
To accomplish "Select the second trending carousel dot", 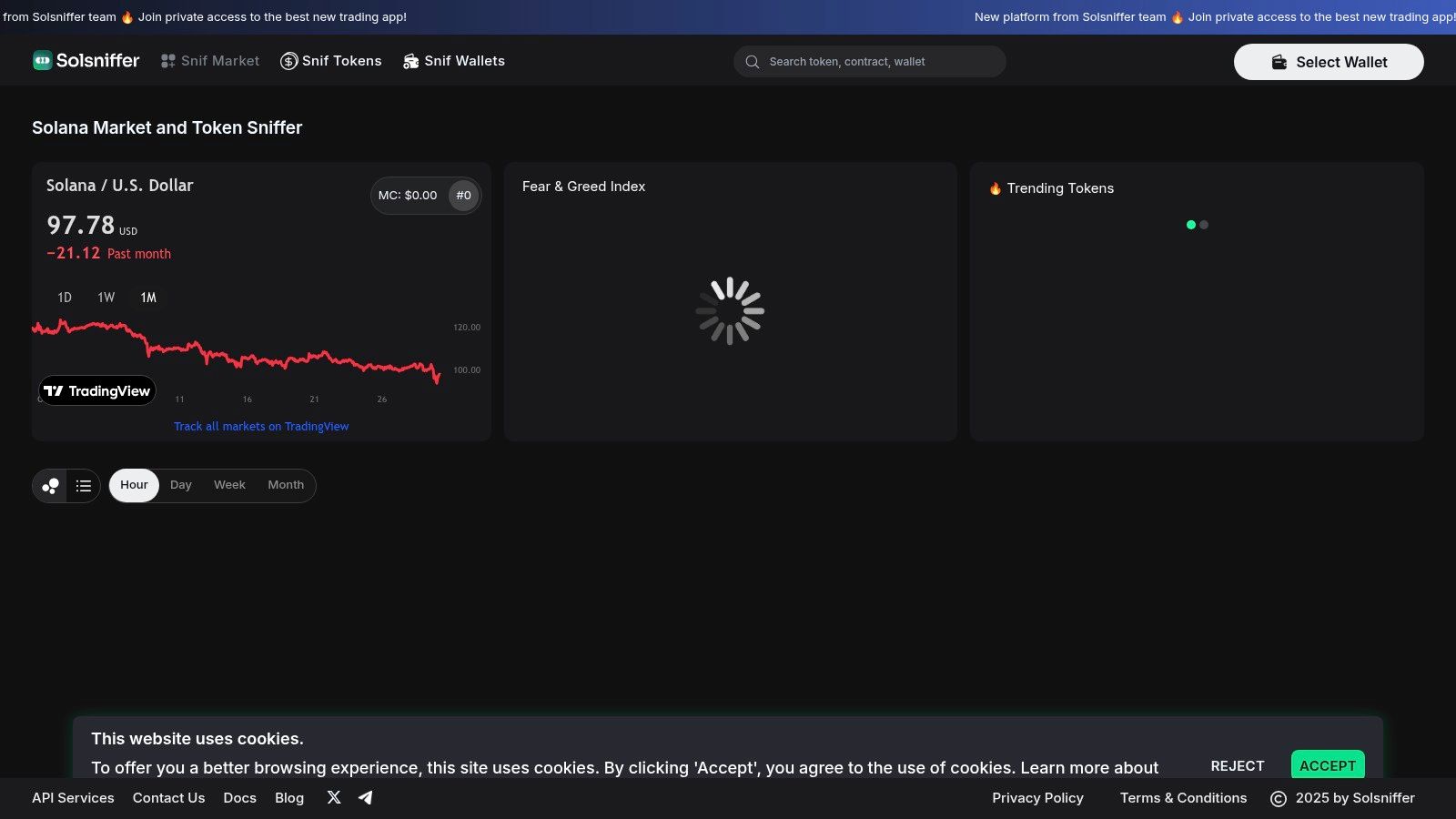I will click(x=1204, y=225).
